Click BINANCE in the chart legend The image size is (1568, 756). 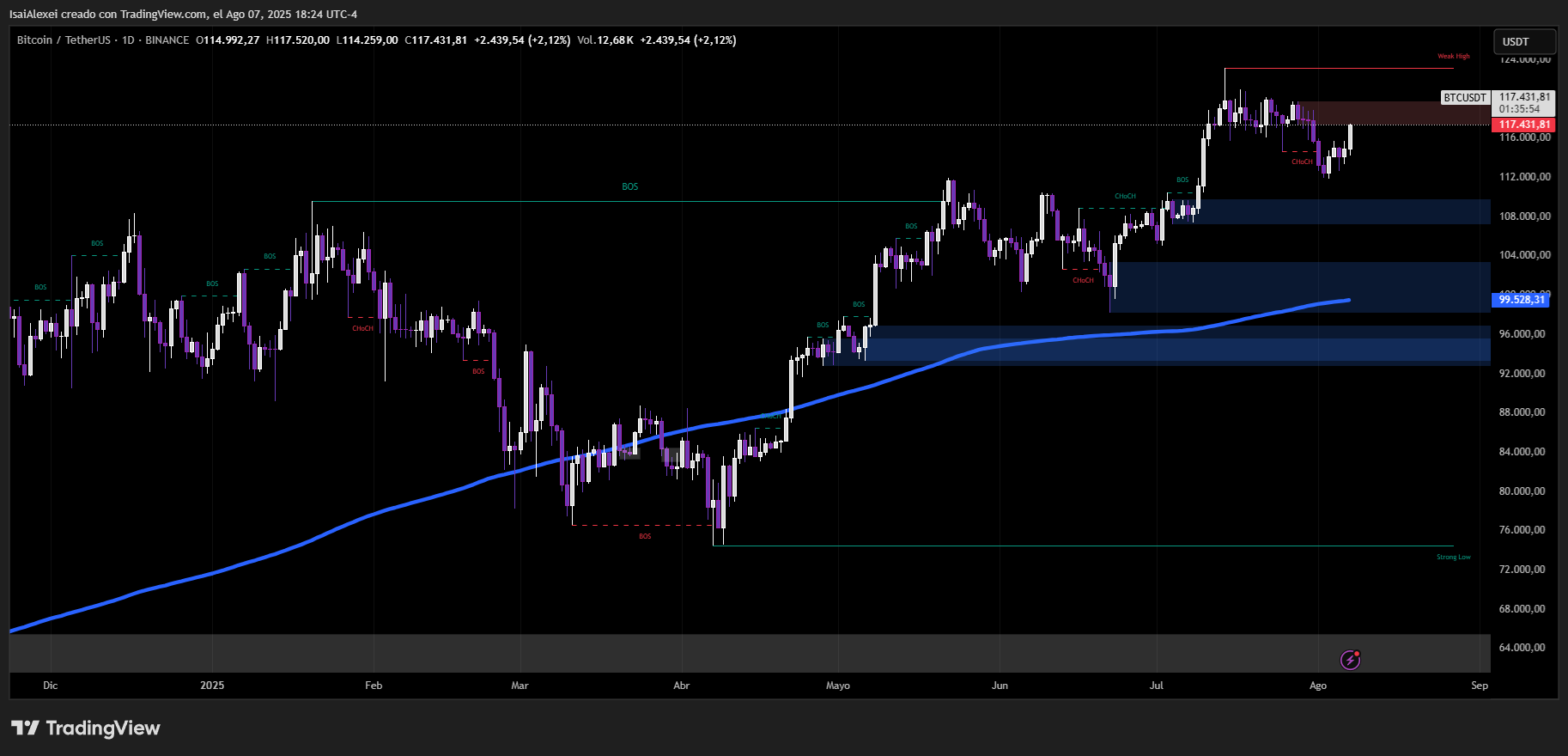point(167,40)
